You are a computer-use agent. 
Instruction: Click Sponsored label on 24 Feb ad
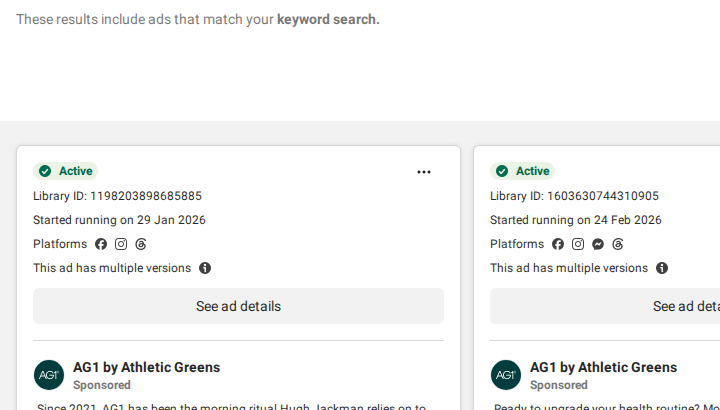[x=559, y=385]
